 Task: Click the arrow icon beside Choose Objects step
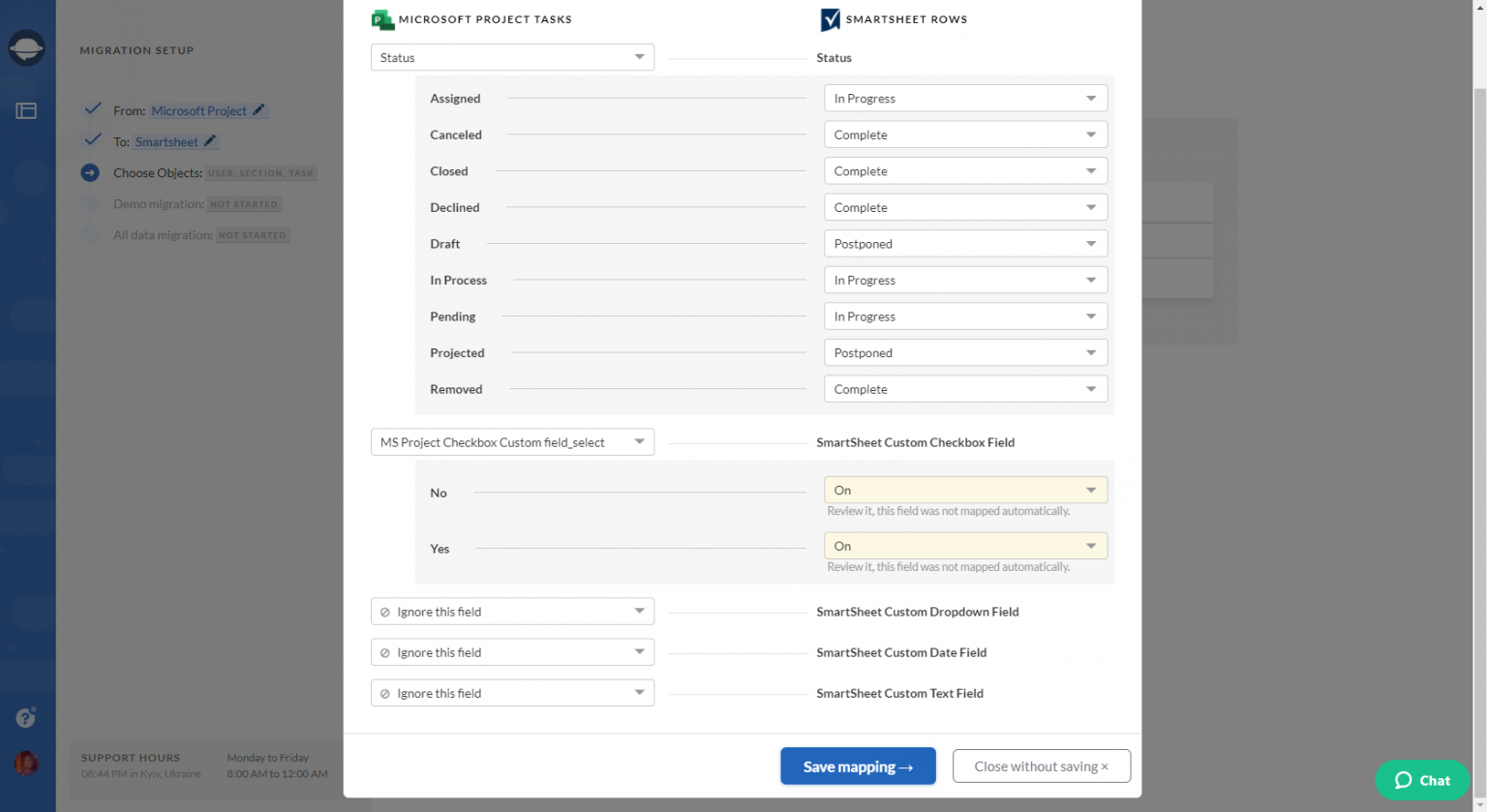point(92,172)
